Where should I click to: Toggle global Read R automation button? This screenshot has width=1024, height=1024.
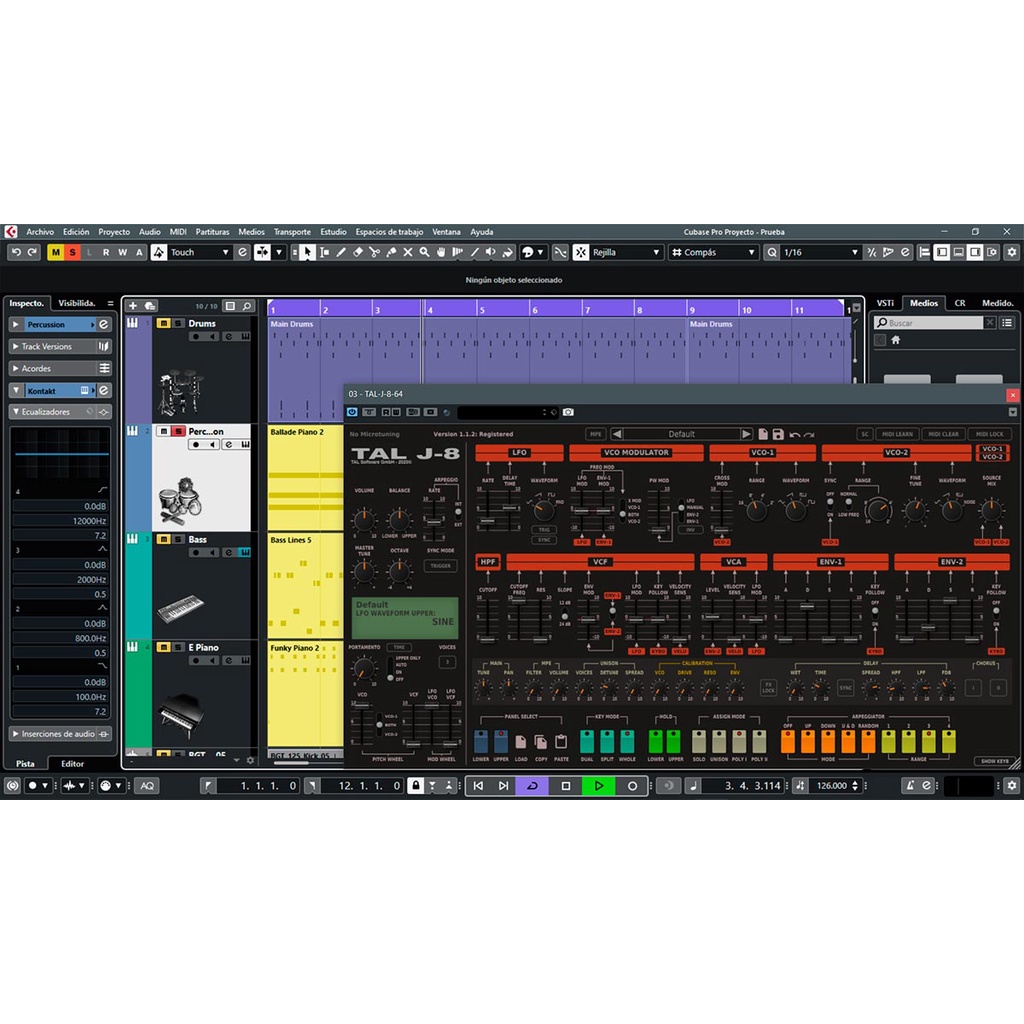pyautogui.click(x=106, y=252)
